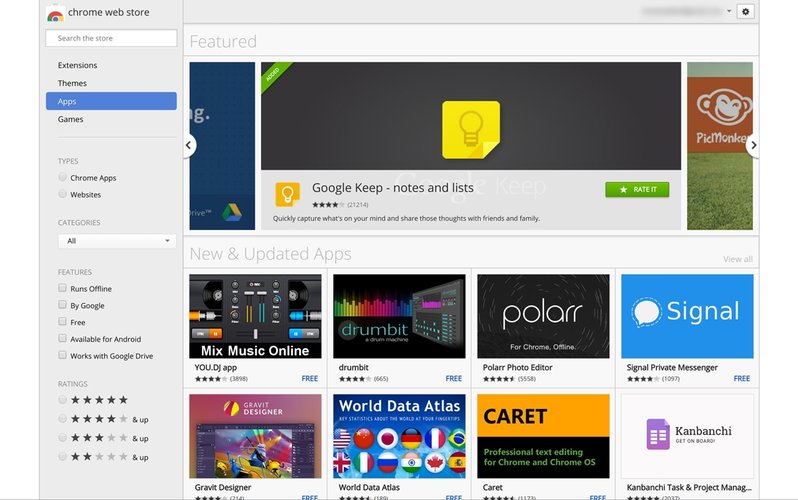Go to previous featured slide arrow
This screenshot has height=500, width=798.
click(x=189, y=145)
